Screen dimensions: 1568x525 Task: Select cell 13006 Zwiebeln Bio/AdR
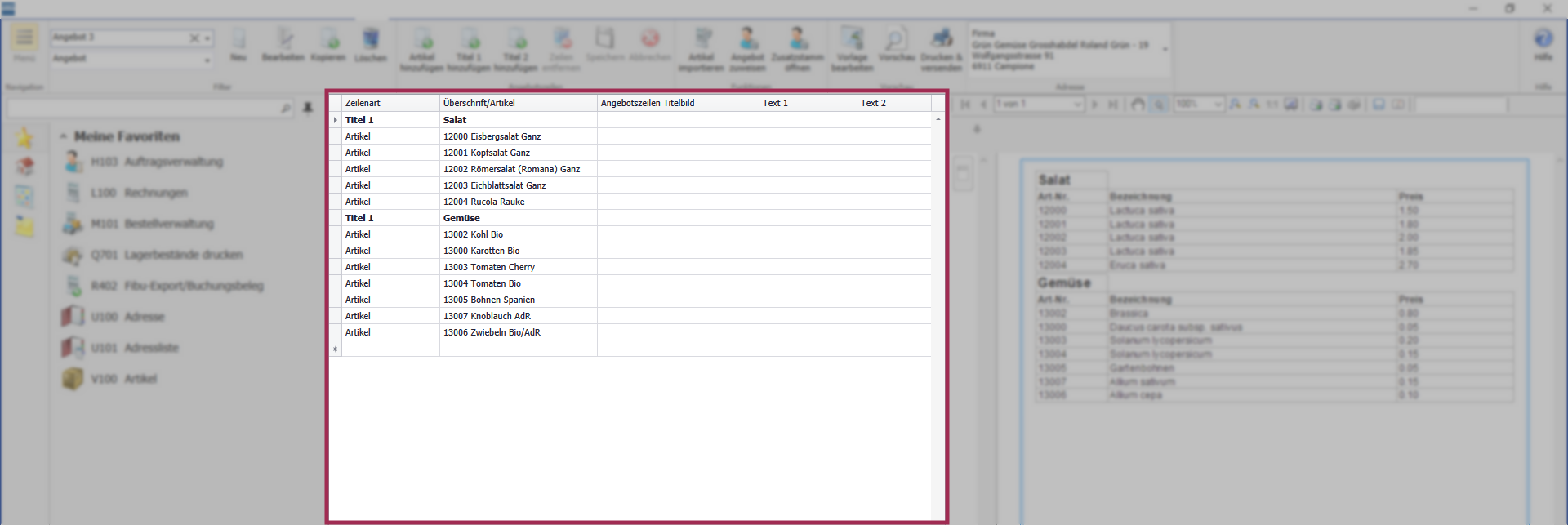519,332
